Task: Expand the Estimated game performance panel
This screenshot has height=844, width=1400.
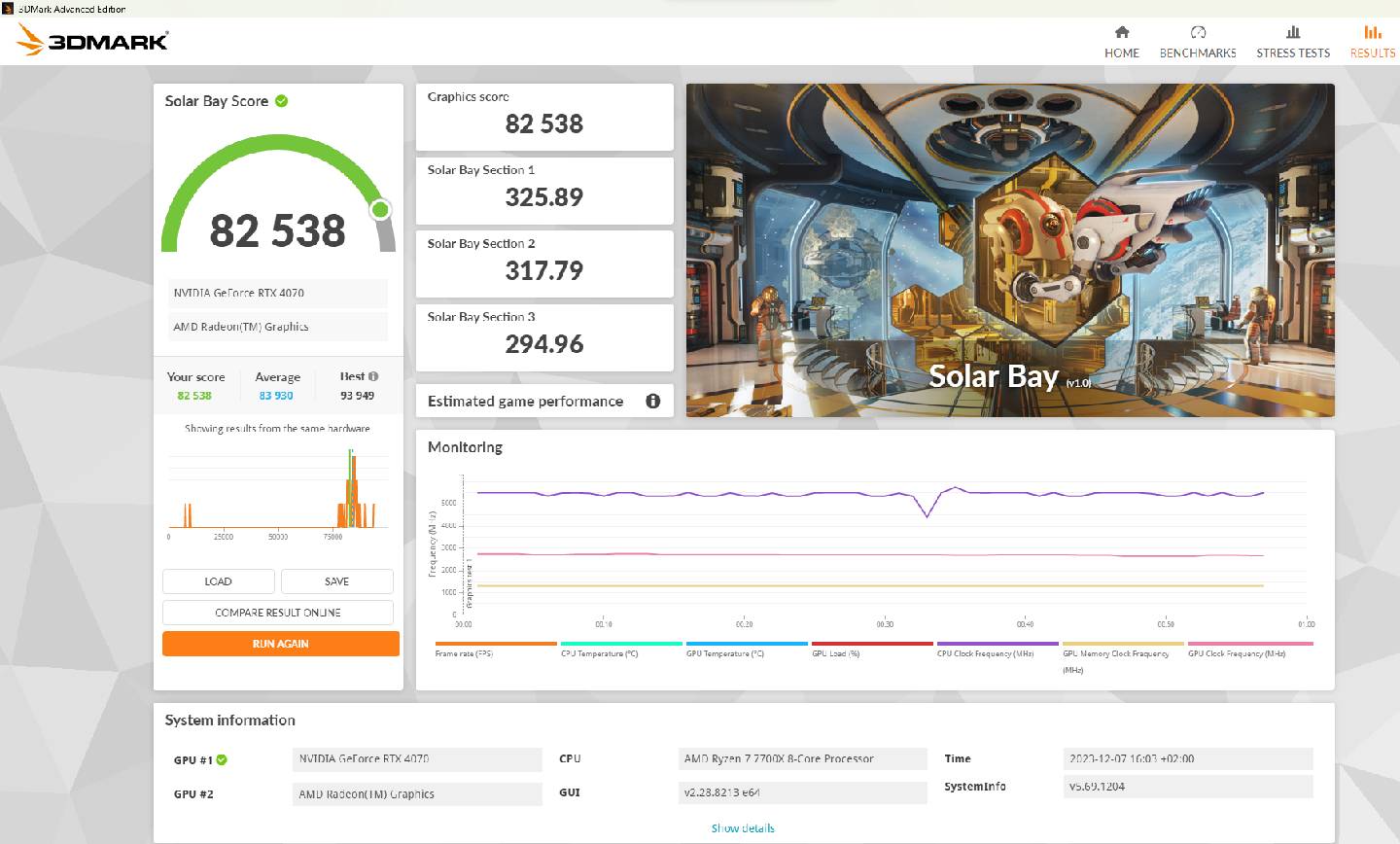Action: (526, 402)
